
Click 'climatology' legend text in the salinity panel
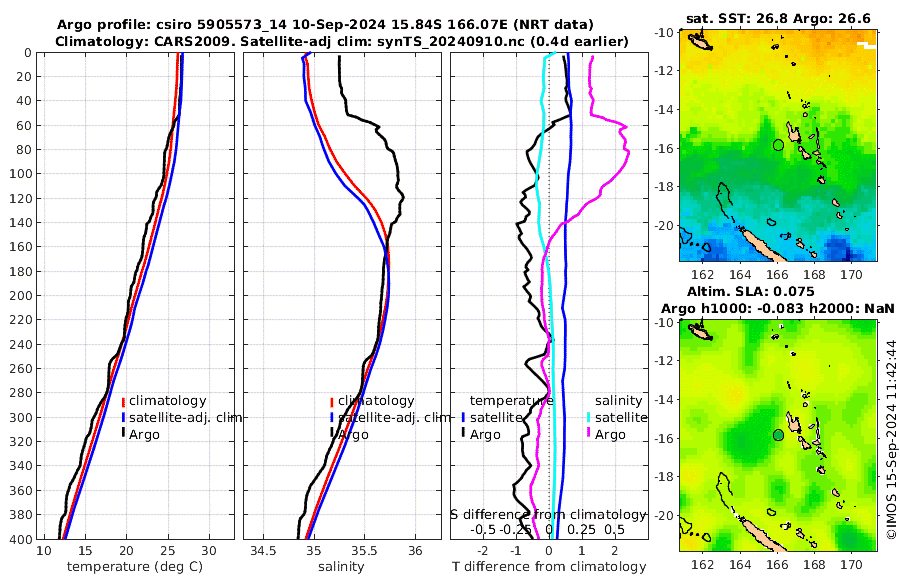[x=376, y=401]
